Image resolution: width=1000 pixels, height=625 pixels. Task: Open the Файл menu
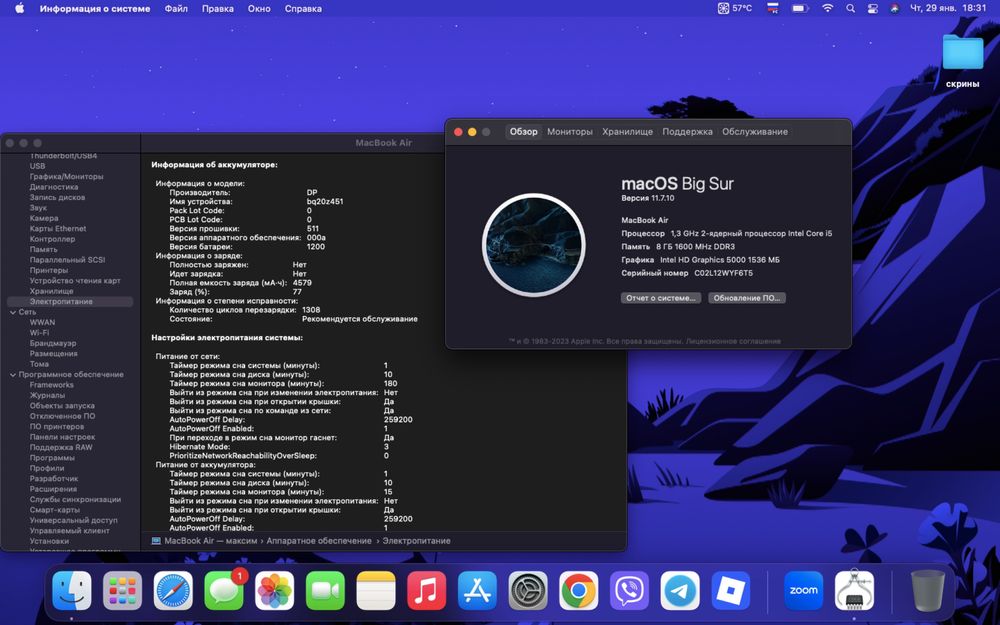(176, 8)
